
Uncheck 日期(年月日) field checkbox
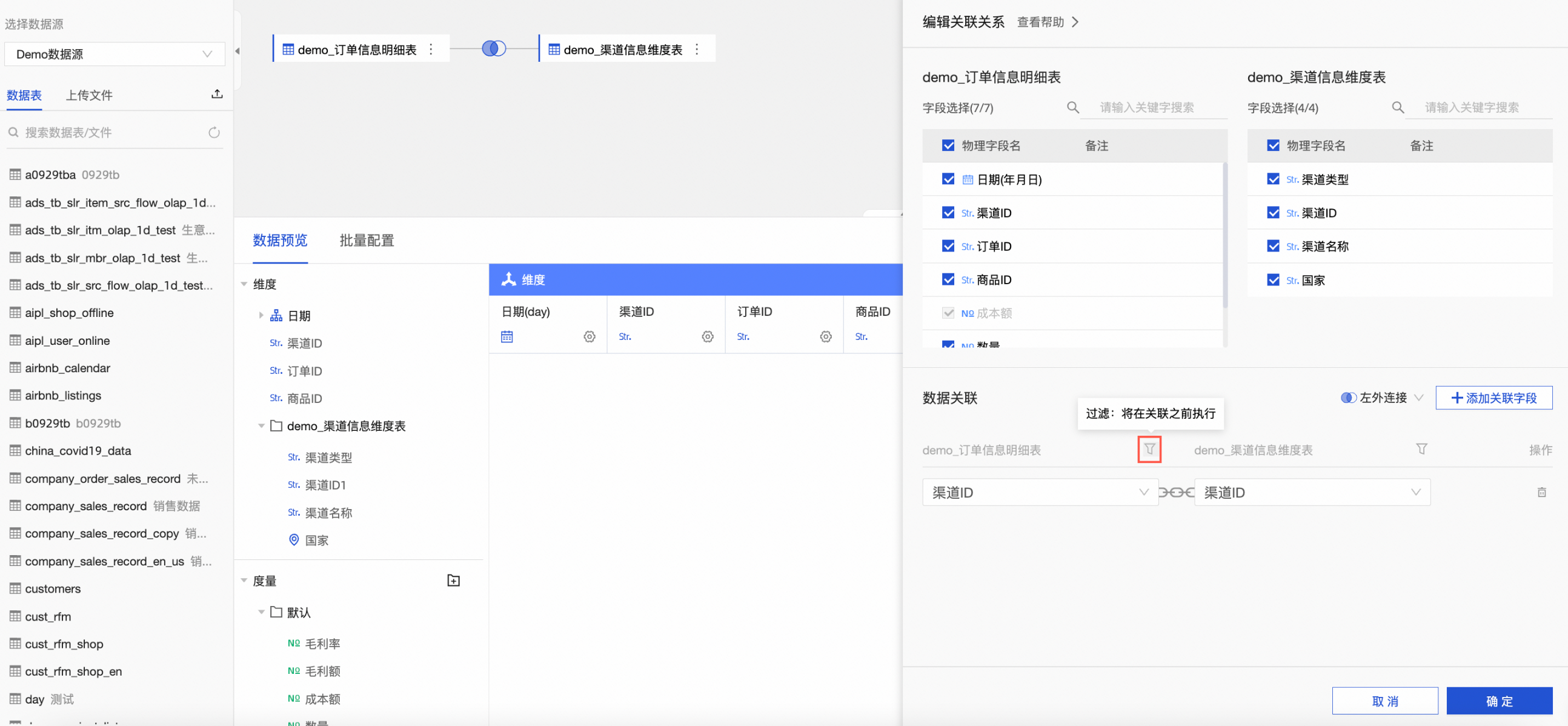[948, 178]
